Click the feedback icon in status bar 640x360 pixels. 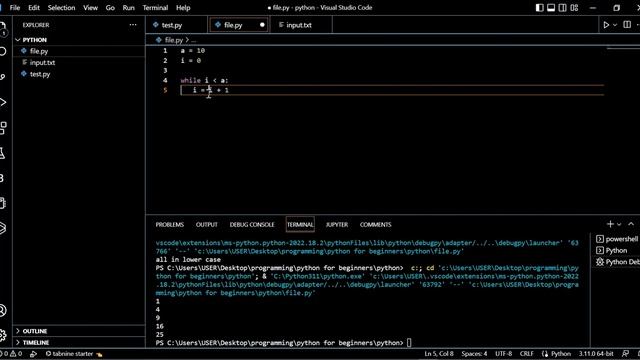(625, 354)
